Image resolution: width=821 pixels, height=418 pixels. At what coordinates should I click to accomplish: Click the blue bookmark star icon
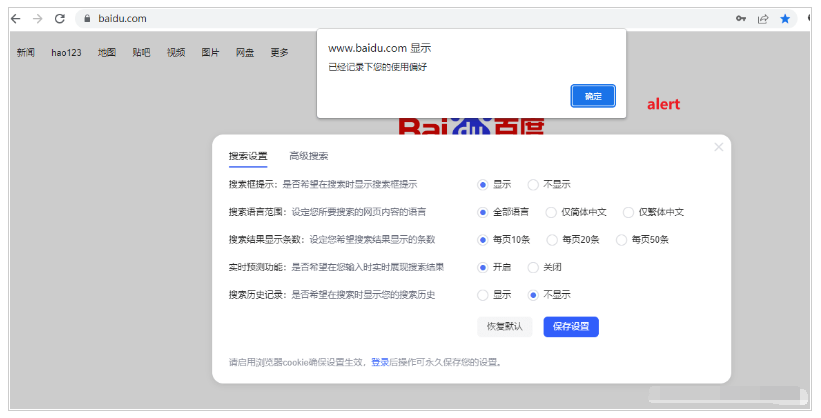tap(785, 19)
